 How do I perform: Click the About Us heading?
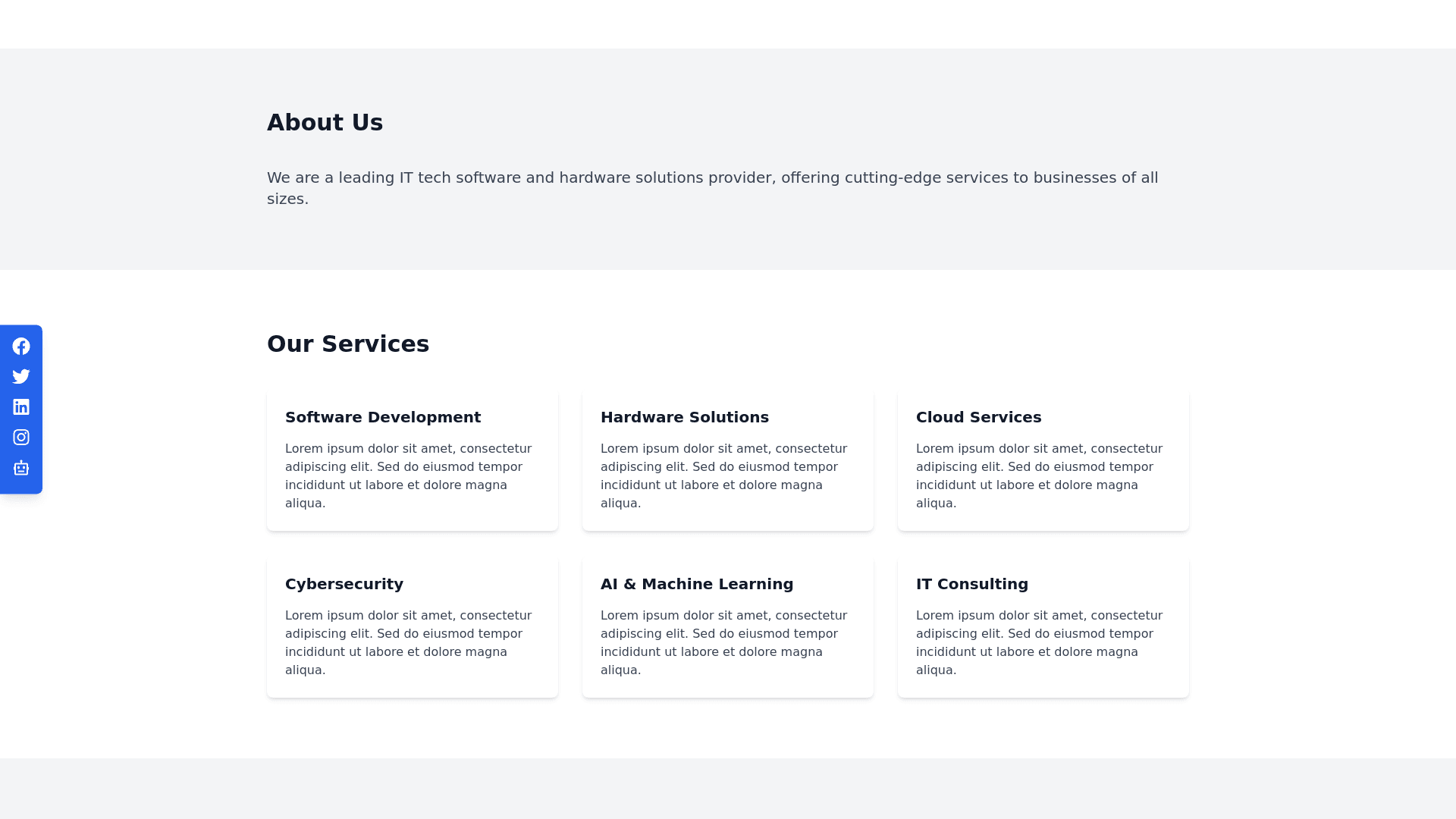(325, 122)
